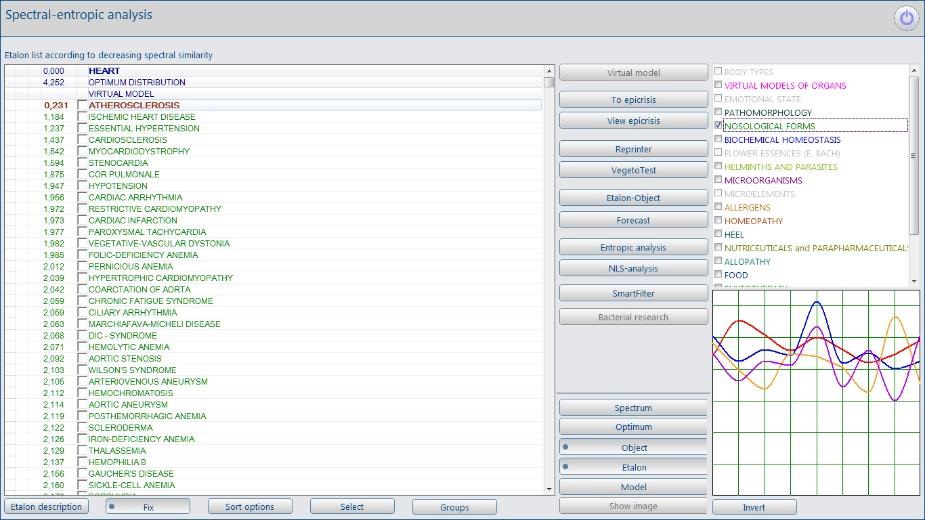Uncheck the Nosological Forms checkbox
The height and width of the screenshot is (520, 925).
[x=719, y=126]
